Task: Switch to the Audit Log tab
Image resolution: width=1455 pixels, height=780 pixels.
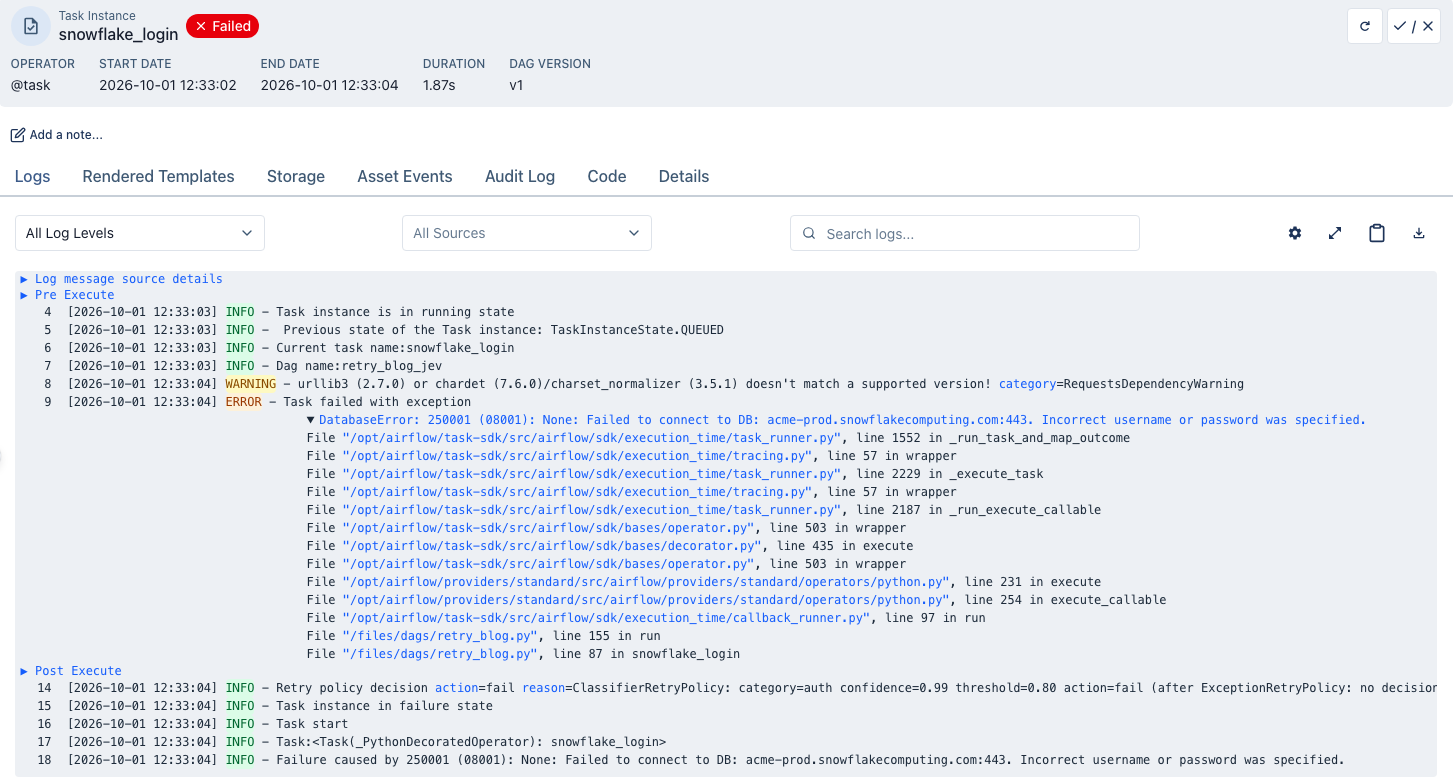Action: click(x=520, y=176)
